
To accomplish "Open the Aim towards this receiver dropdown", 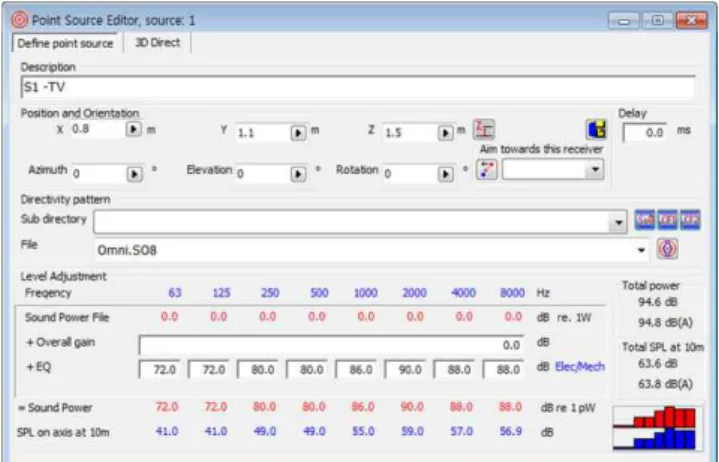I will tap(595, 170).
